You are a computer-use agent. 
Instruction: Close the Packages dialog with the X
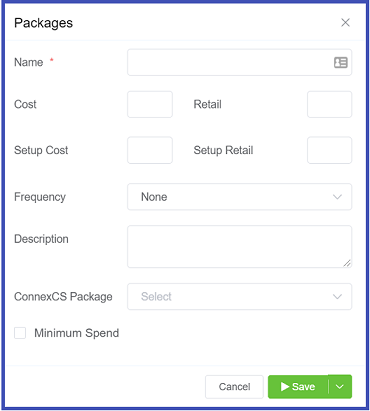[345, 22]
